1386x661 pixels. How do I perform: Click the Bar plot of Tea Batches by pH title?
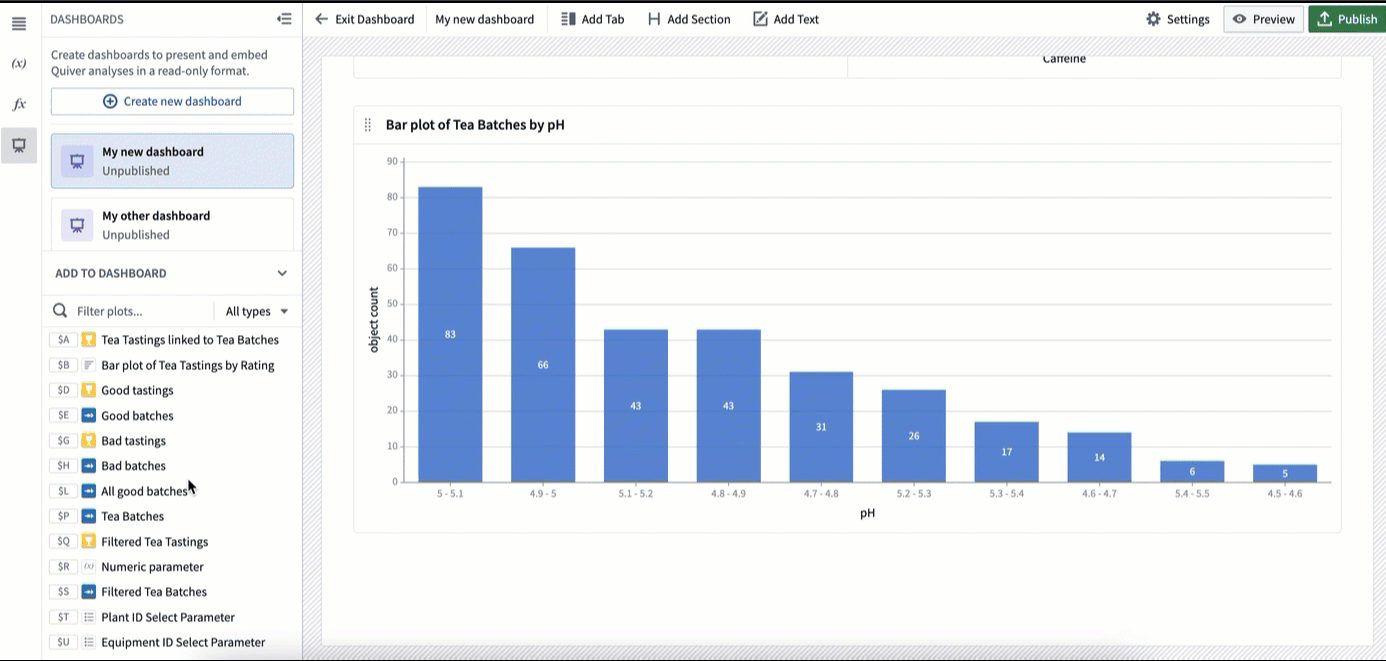[x=475, y=125]
